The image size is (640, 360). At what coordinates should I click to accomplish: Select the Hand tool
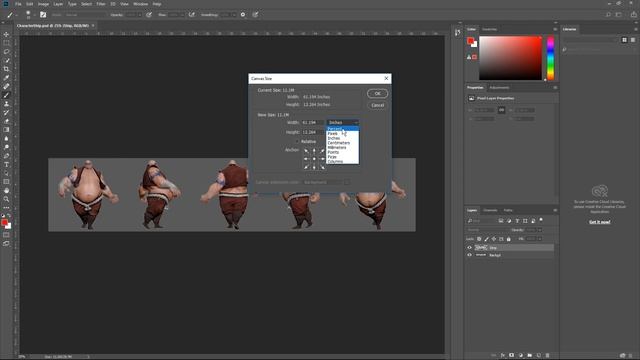[x=6, y=191]
